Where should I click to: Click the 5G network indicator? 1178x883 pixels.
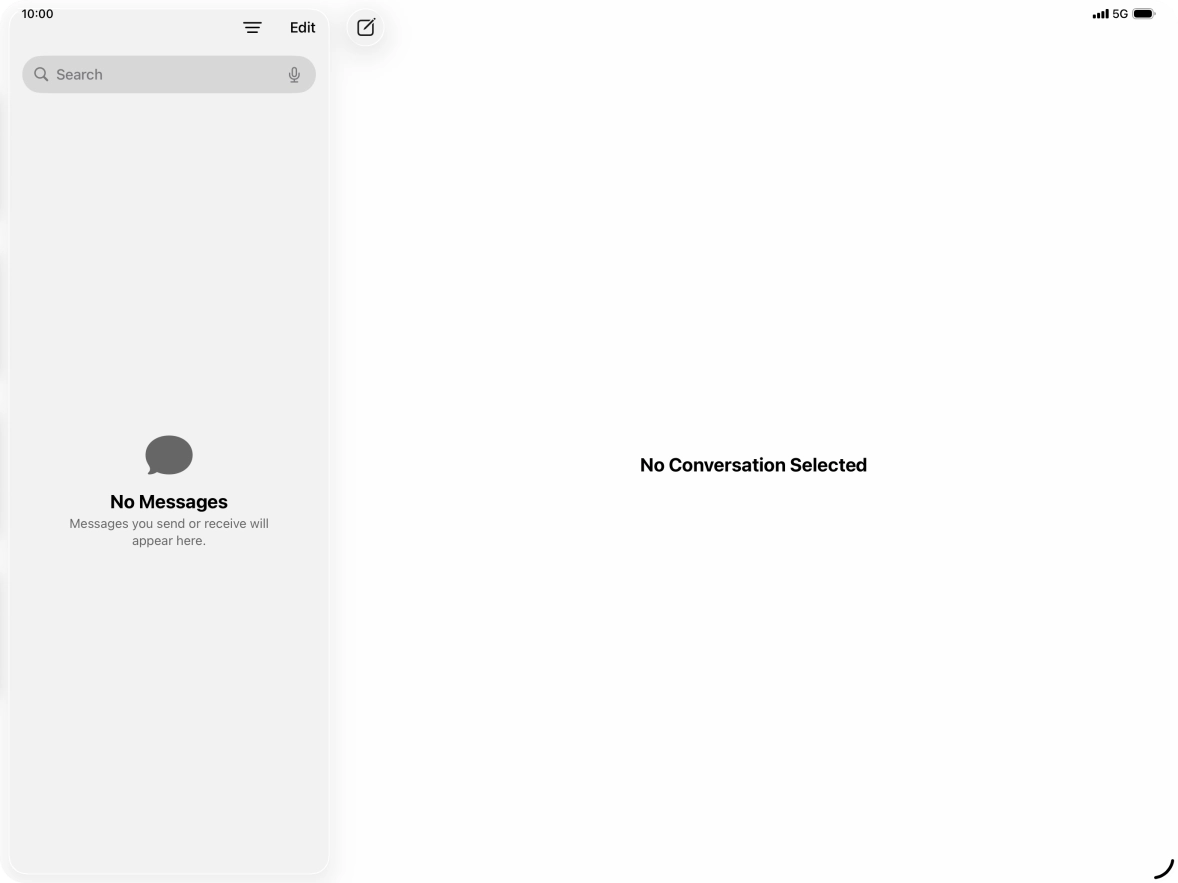[x=1120, y=14]
